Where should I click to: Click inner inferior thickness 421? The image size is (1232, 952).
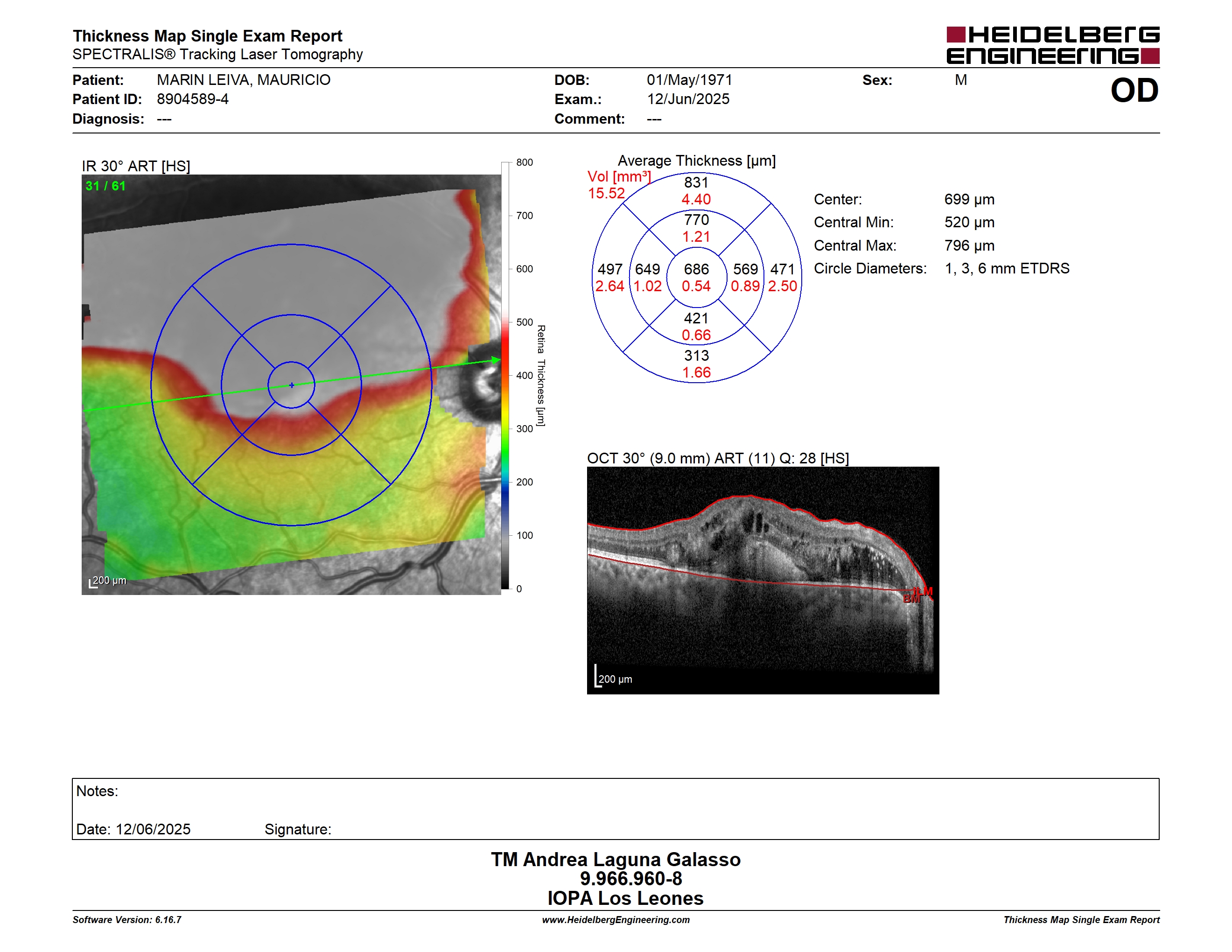[696, 319]
